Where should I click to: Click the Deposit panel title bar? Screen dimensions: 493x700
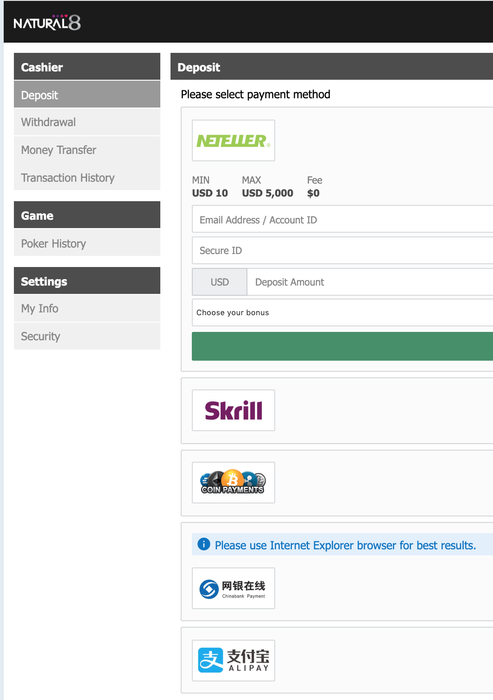point(332,67)
